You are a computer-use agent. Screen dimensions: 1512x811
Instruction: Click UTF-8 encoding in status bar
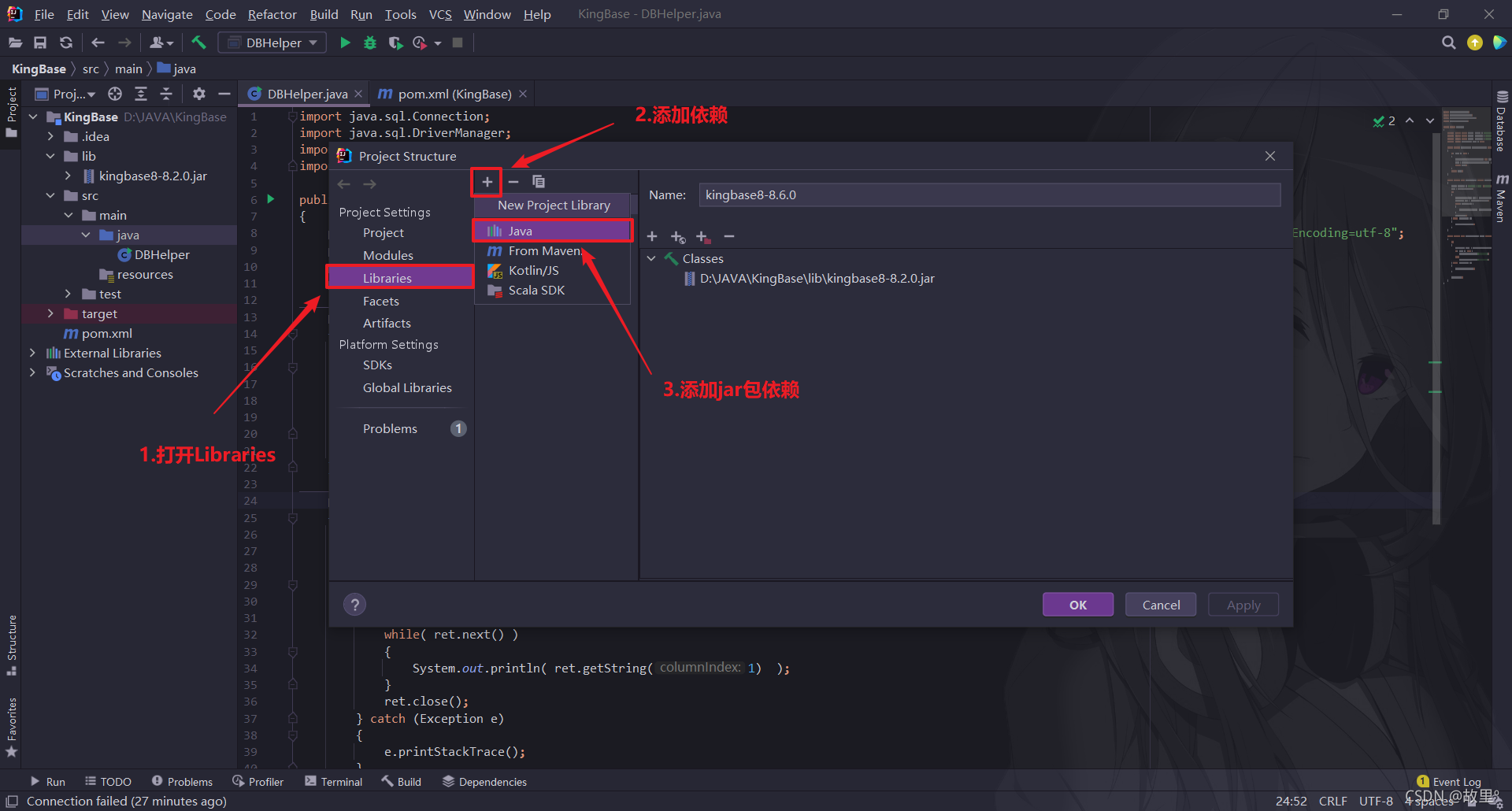(x=1376, y=801)
